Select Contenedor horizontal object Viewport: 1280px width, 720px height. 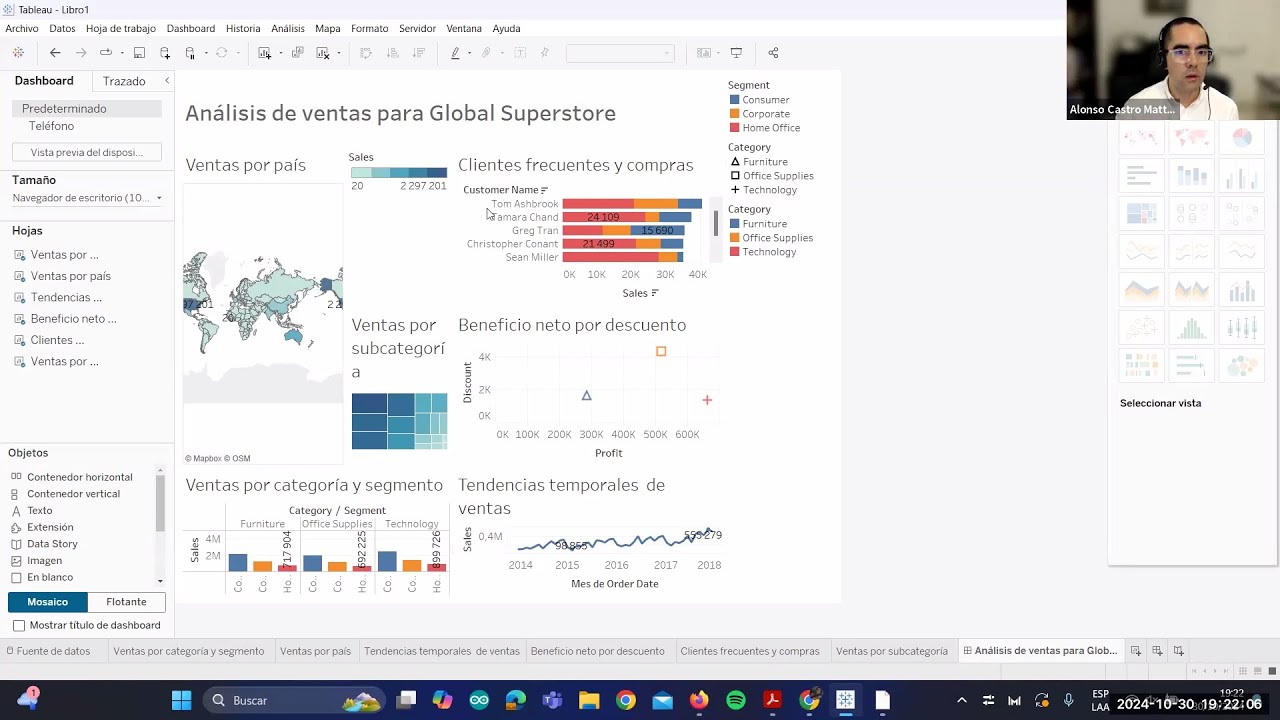80,477
